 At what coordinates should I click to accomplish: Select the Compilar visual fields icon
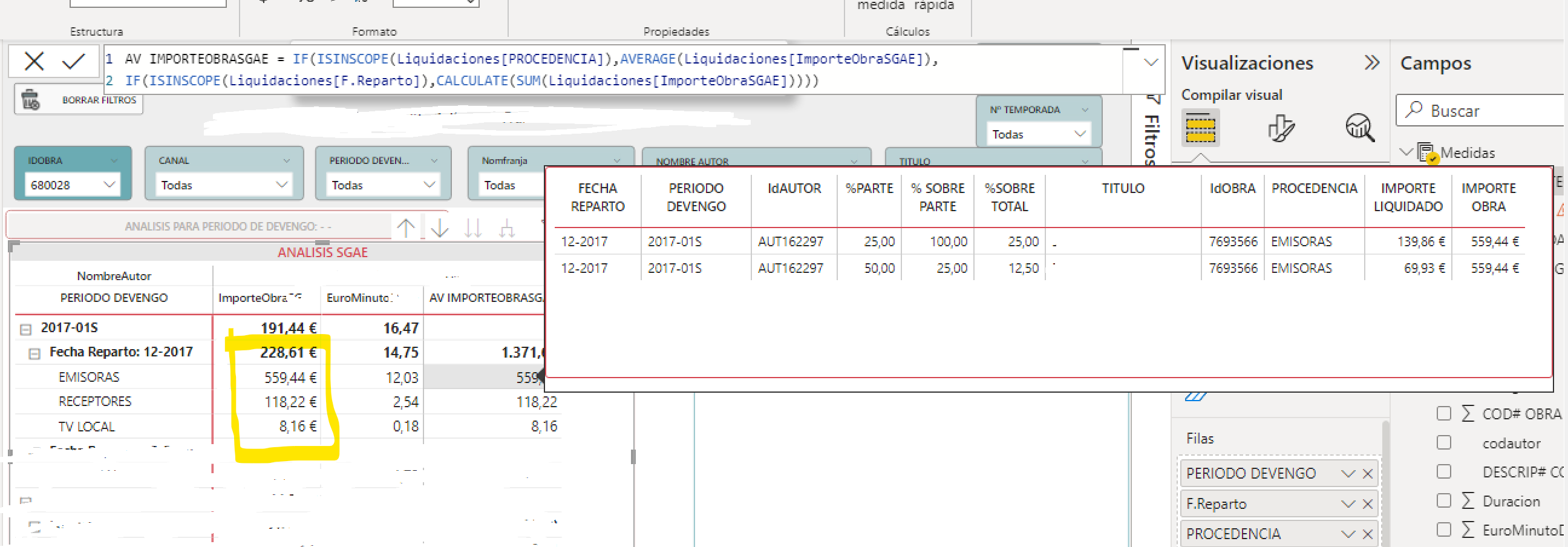tap(1200, 128)
